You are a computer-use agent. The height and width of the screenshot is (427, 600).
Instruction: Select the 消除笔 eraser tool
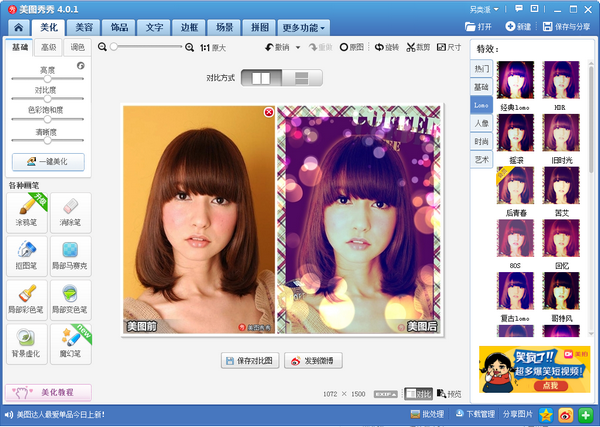[70, 213]
